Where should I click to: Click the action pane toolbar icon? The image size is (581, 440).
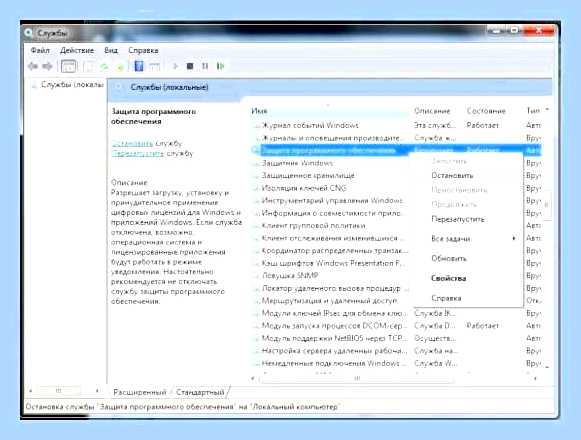[x=155, y=67]
